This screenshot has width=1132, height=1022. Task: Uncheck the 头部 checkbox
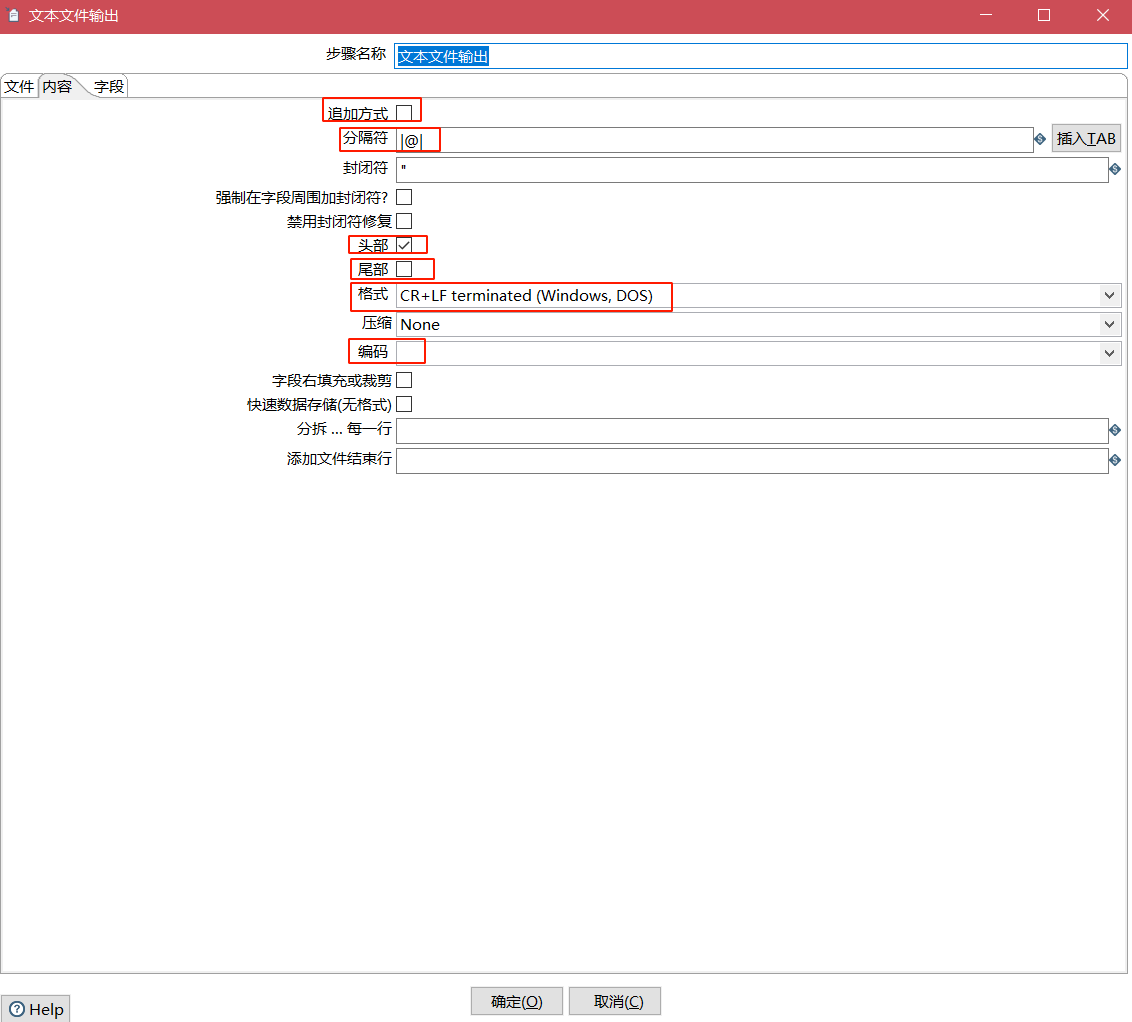coord(404,245)
